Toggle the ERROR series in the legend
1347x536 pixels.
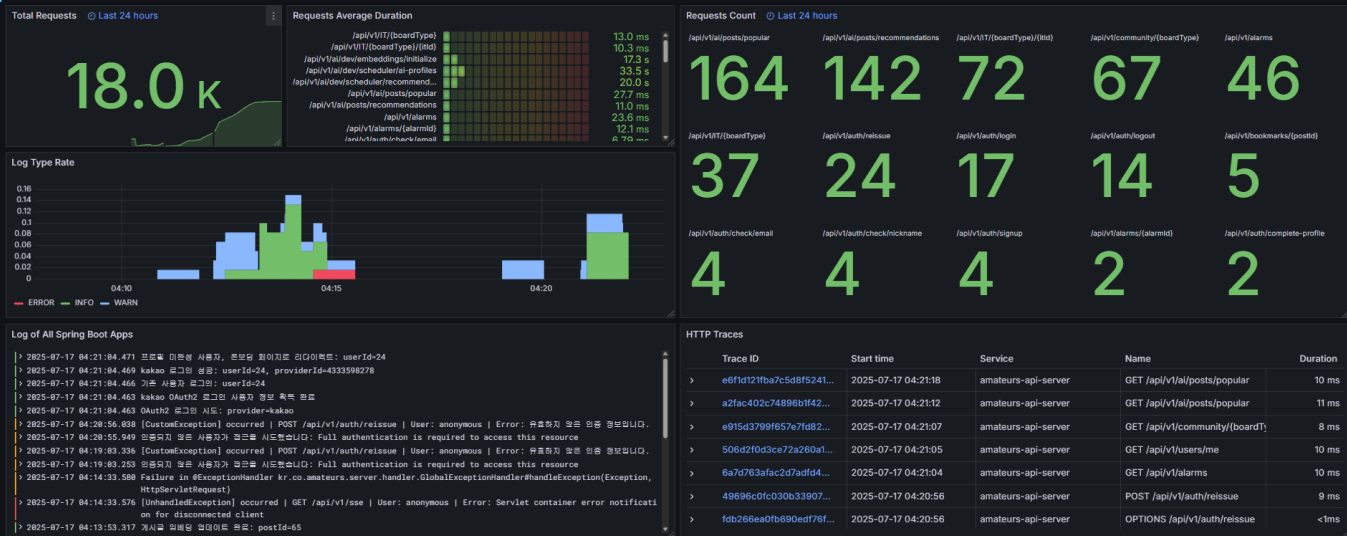34,302
